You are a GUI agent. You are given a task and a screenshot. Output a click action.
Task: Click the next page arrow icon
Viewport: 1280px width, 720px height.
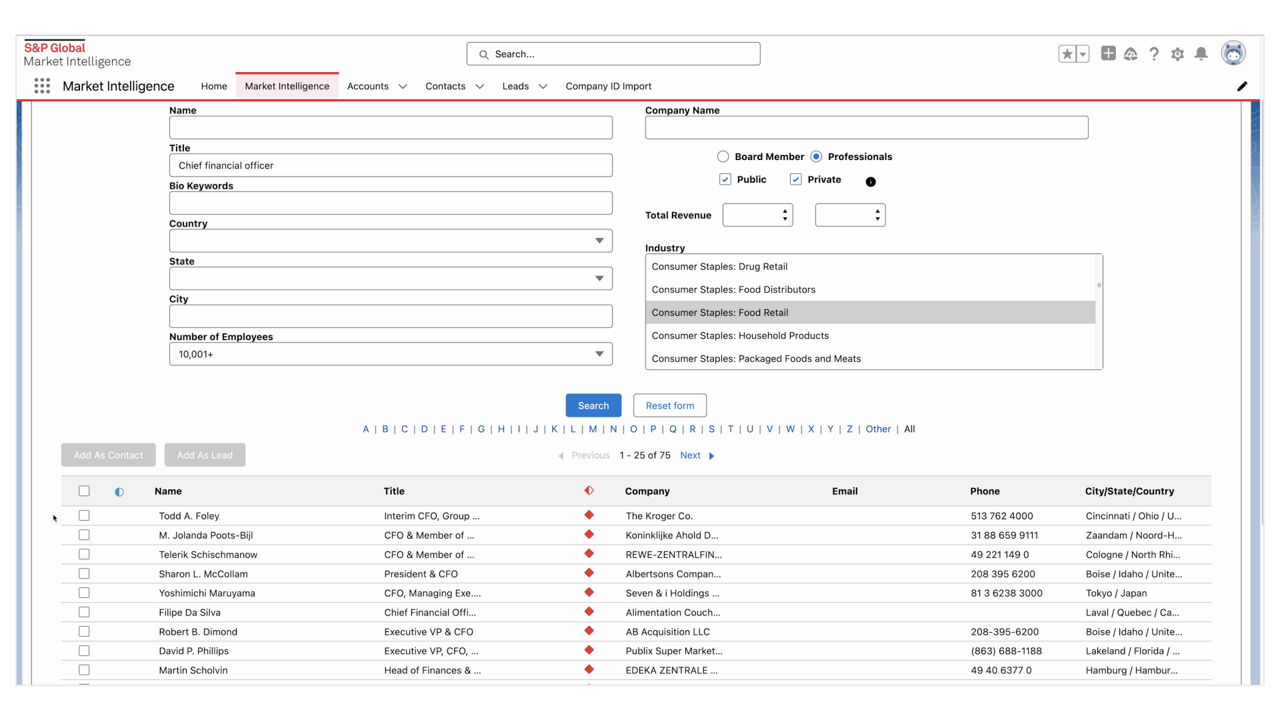712,456
